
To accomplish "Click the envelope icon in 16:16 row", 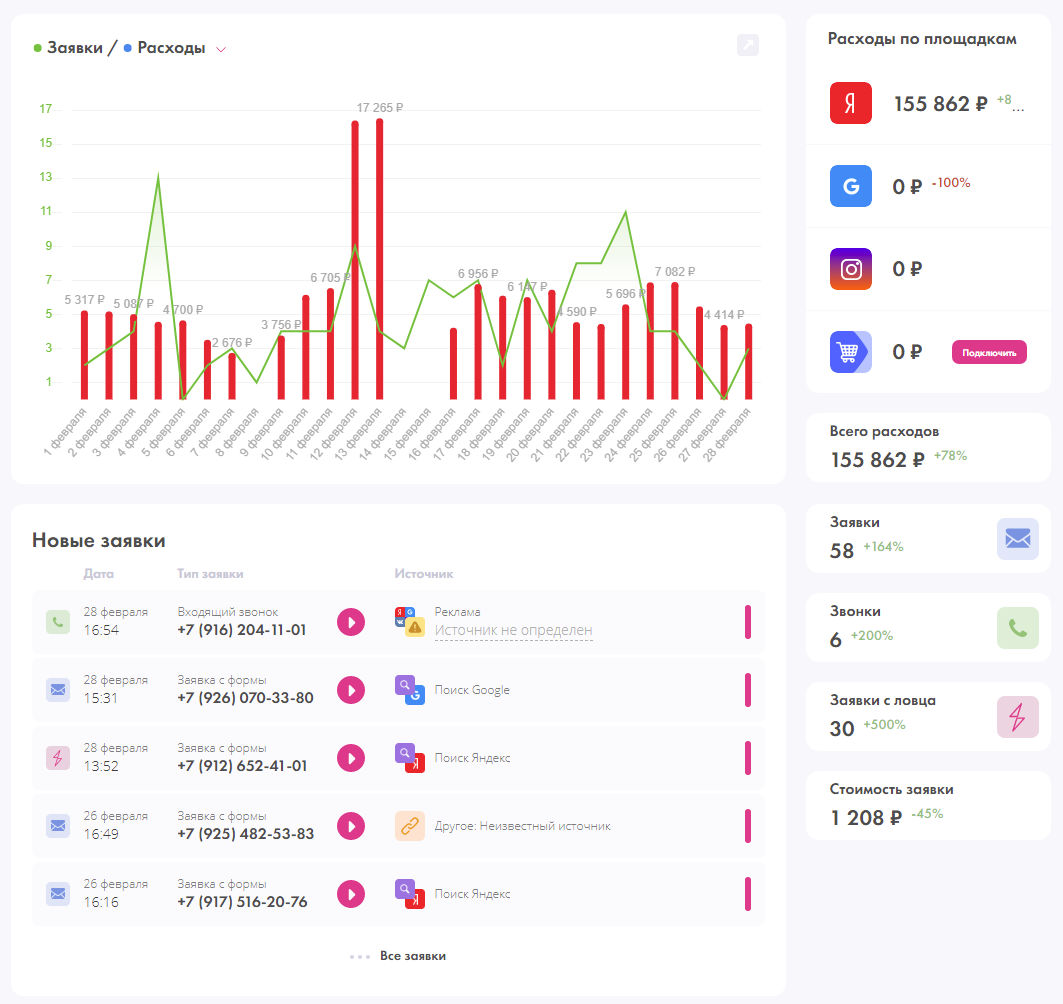I will coord(58,893).
